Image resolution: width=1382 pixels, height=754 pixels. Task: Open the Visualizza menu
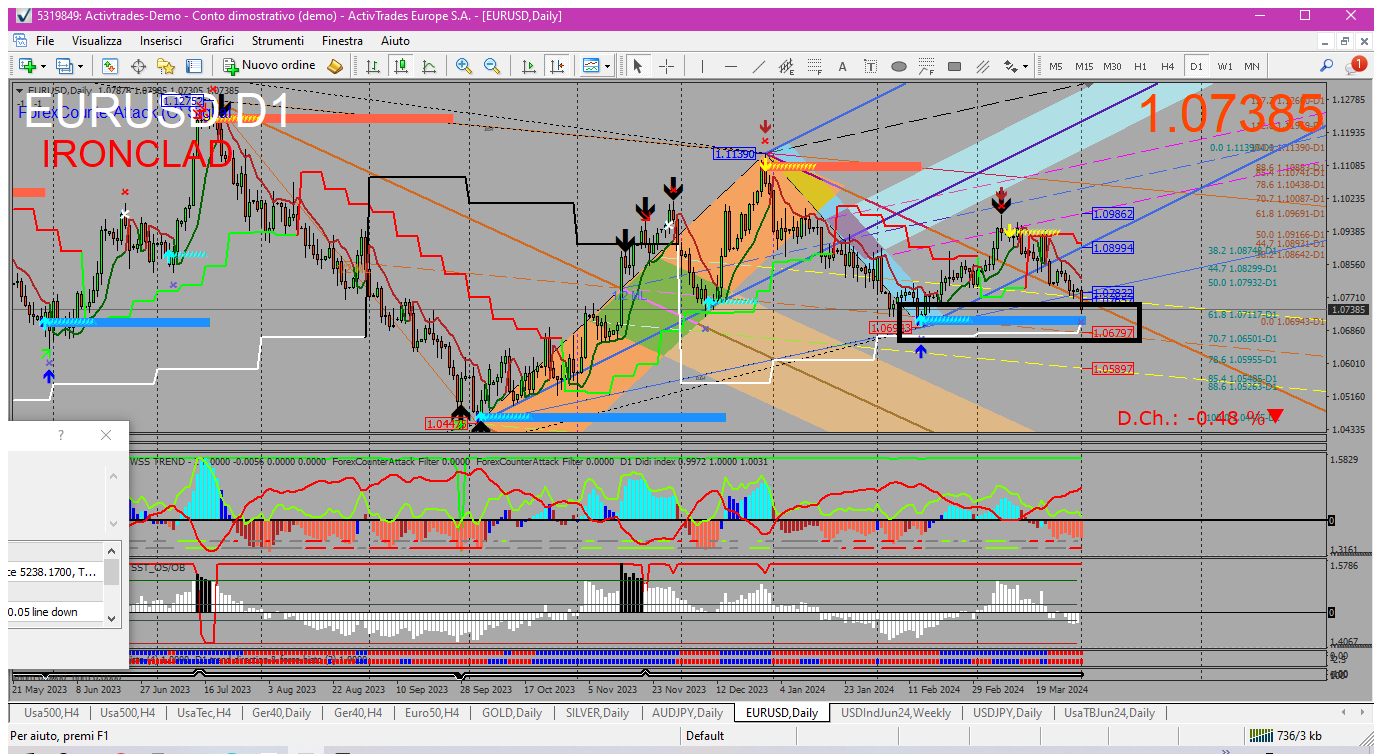(97, 41)
